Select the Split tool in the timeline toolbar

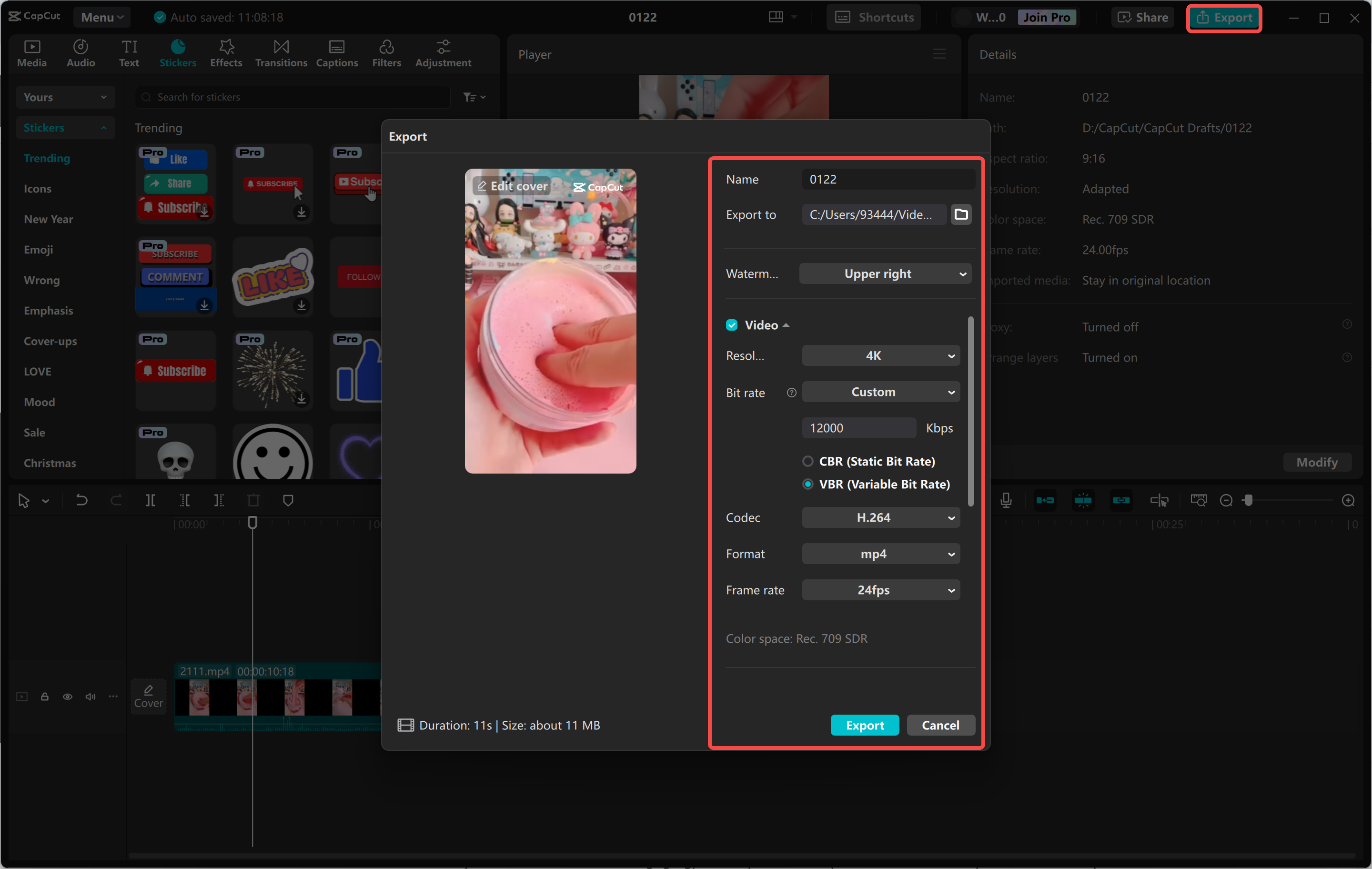(151, 500)
